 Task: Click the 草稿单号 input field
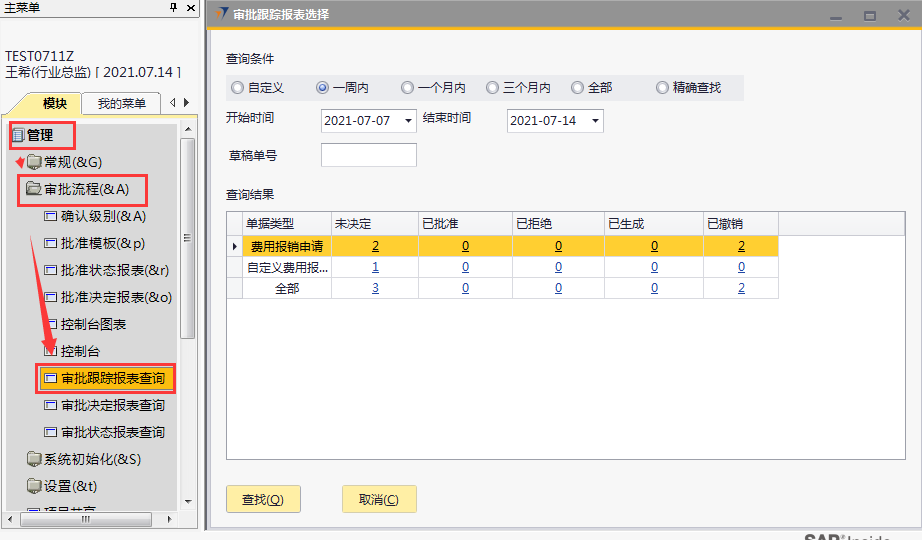(368, 156)
